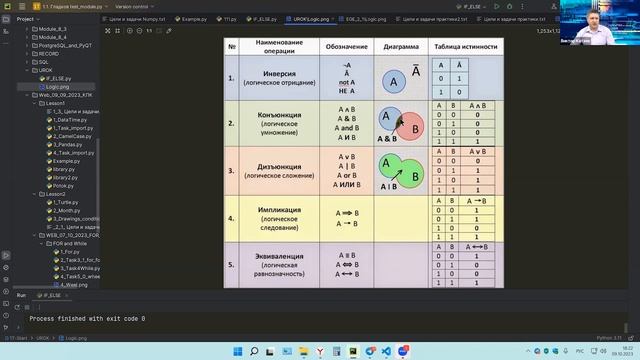
Task: Open 2_Month.py in project tree
Action: click(x=63, y=211)
